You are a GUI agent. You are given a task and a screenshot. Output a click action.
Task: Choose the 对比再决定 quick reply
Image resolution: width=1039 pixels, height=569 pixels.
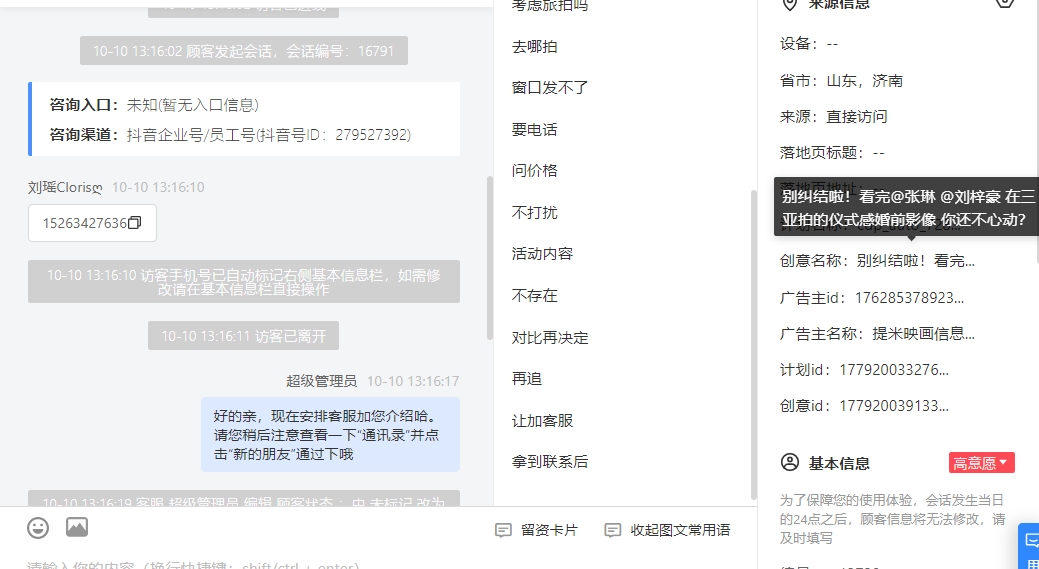(550, 338)
